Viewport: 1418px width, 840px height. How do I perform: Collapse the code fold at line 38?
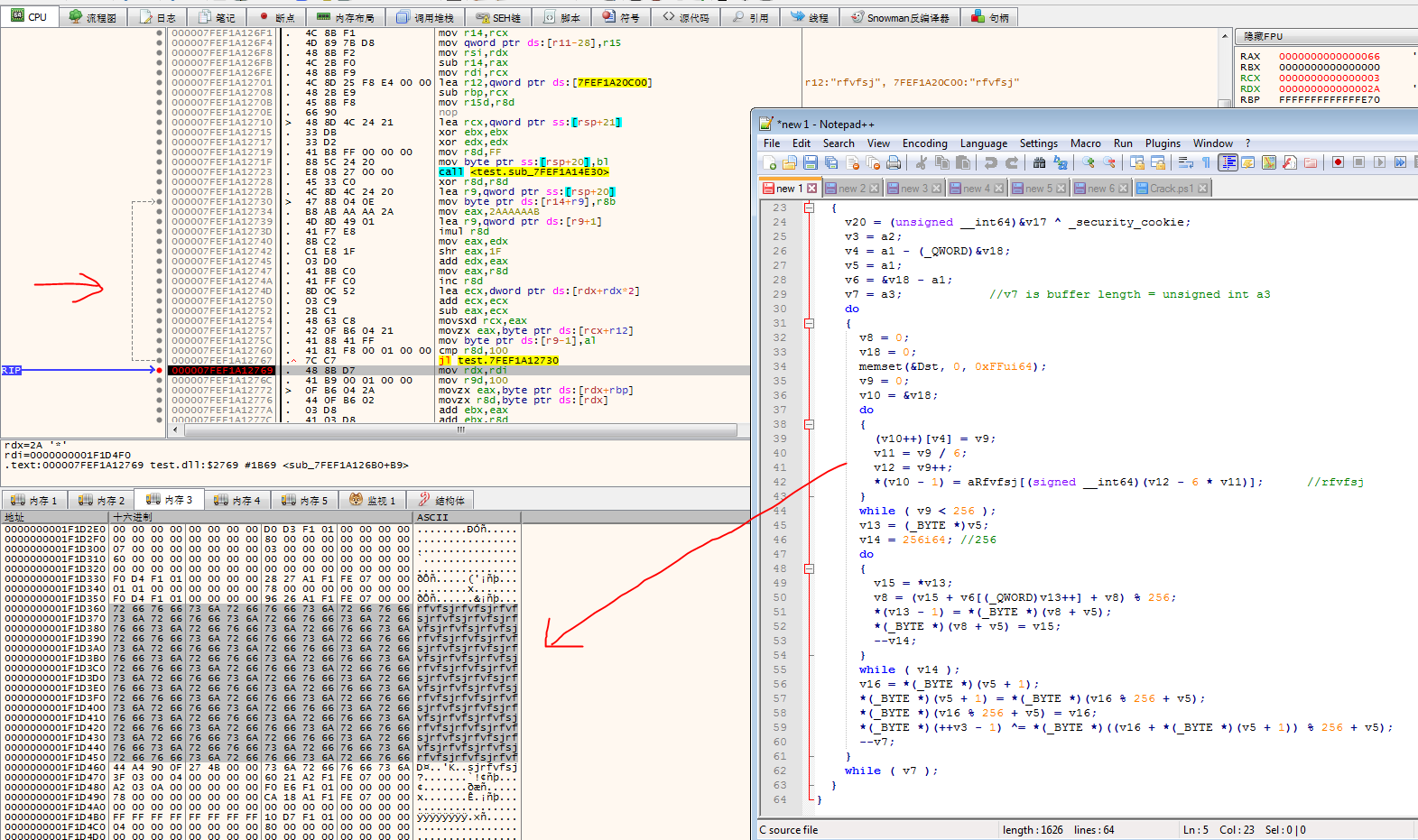pyautogui.click(x=810, y=424)
